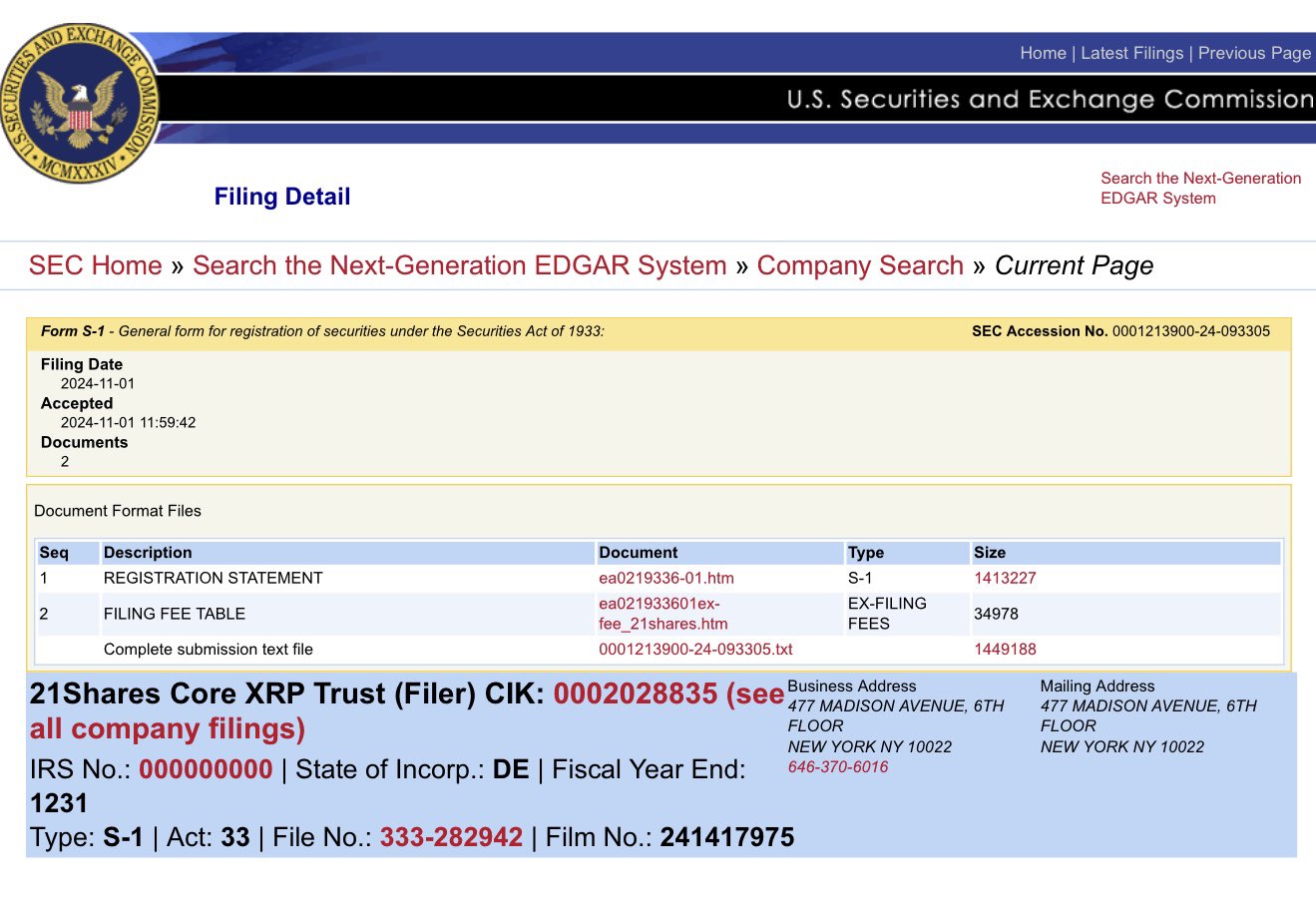Click size value 1449188

click(1005, 650)
